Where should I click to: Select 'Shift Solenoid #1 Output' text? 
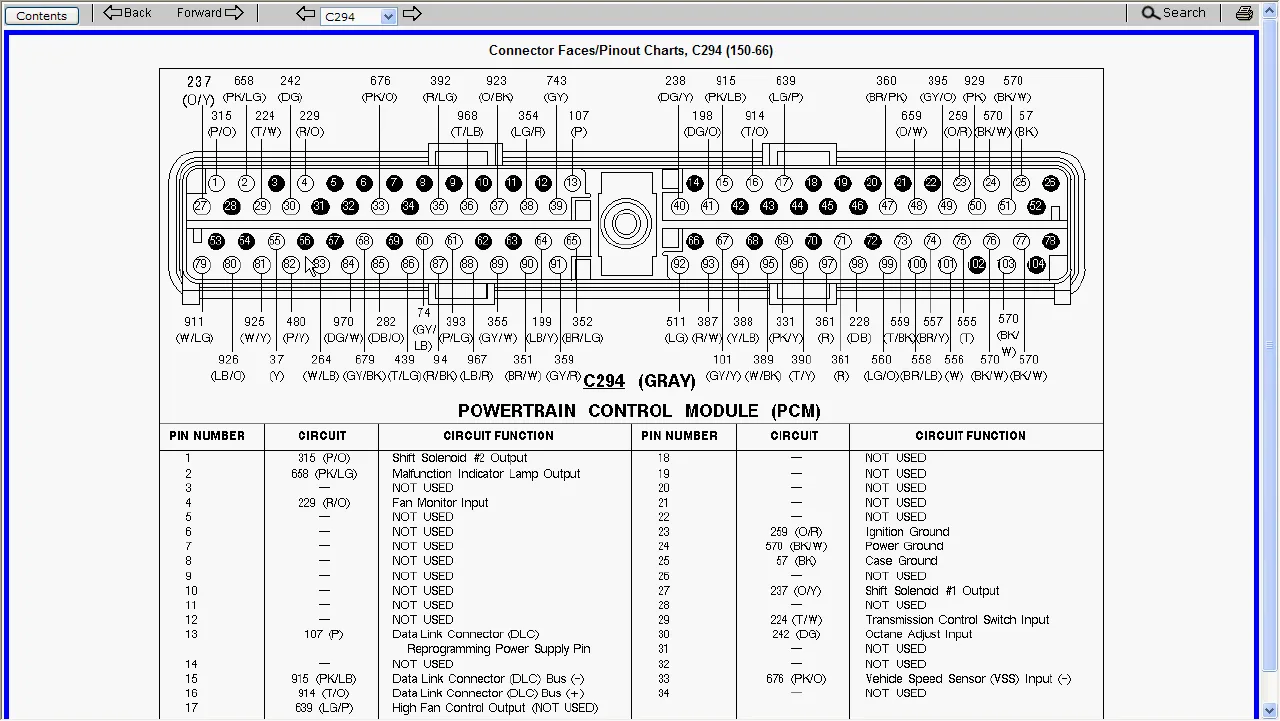(932, 591)
